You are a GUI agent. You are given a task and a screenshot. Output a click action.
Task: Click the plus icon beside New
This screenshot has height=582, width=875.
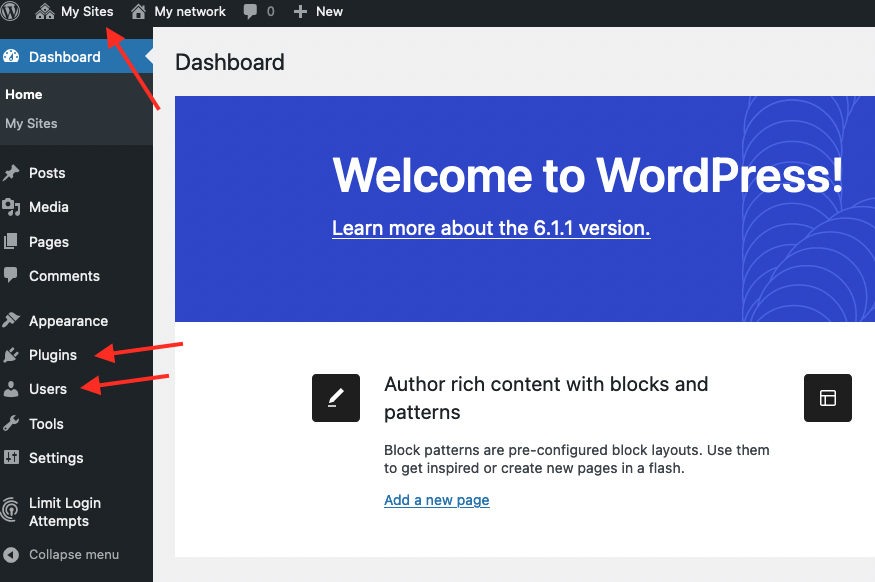click(x=300, y=12)
